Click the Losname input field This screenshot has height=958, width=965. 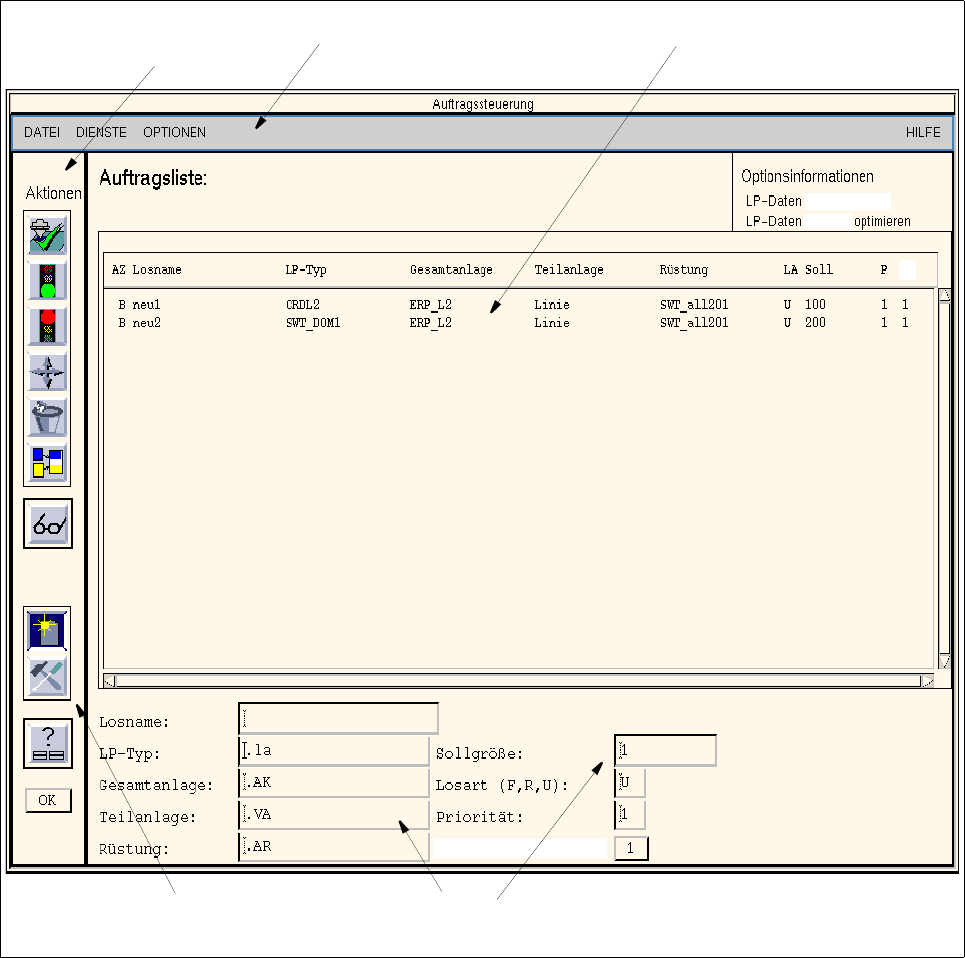point(338,719)
